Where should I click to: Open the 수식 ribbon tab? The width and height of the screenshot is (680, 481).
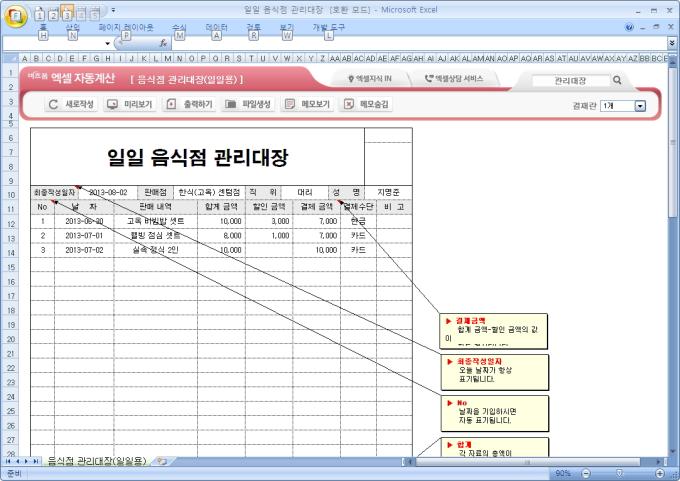179,27
